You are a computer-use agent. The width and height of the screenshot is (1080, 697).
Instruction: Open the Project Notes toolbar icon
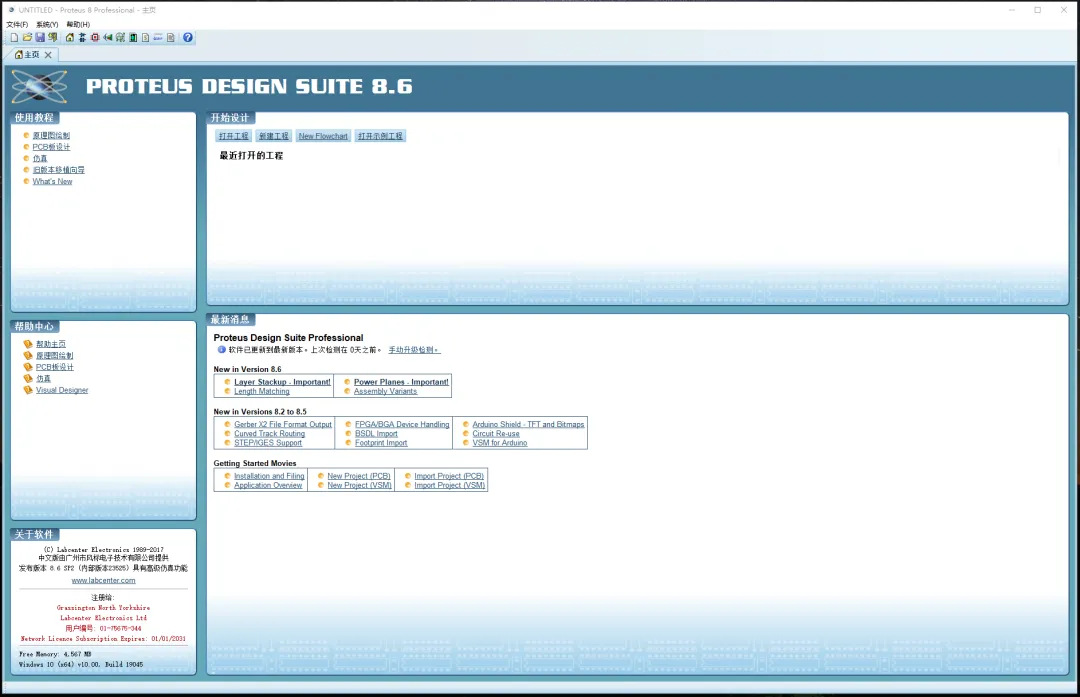(x=171, y=37)
